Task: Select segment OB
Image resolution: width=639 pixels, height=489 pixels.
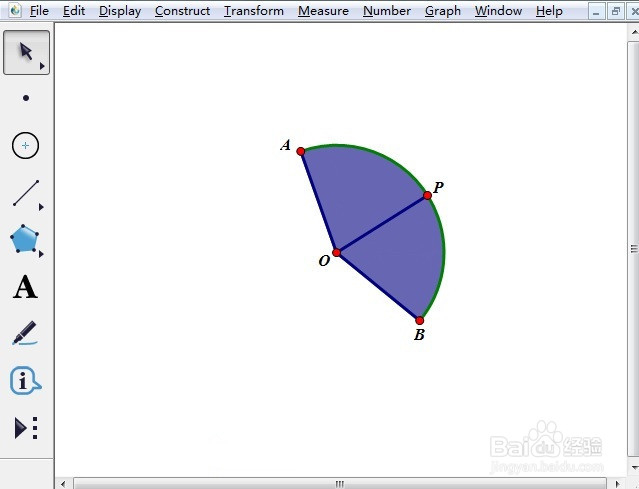Action: click(378, 286)
